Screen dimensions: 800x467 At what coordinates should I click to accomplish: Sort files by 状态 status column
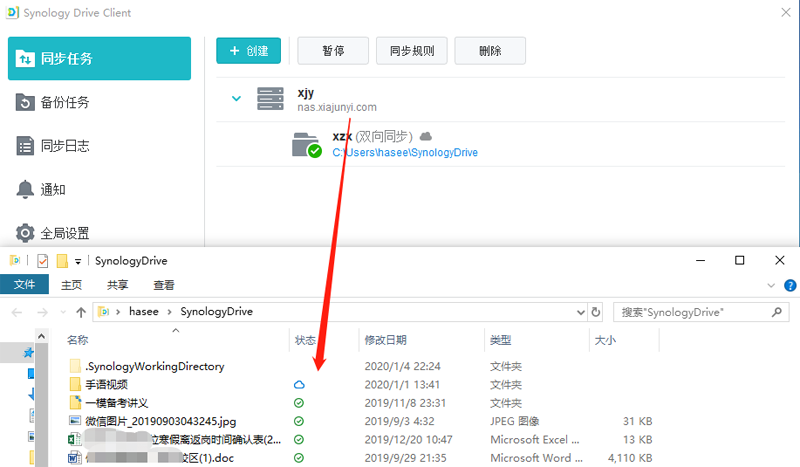click(305, 340)
